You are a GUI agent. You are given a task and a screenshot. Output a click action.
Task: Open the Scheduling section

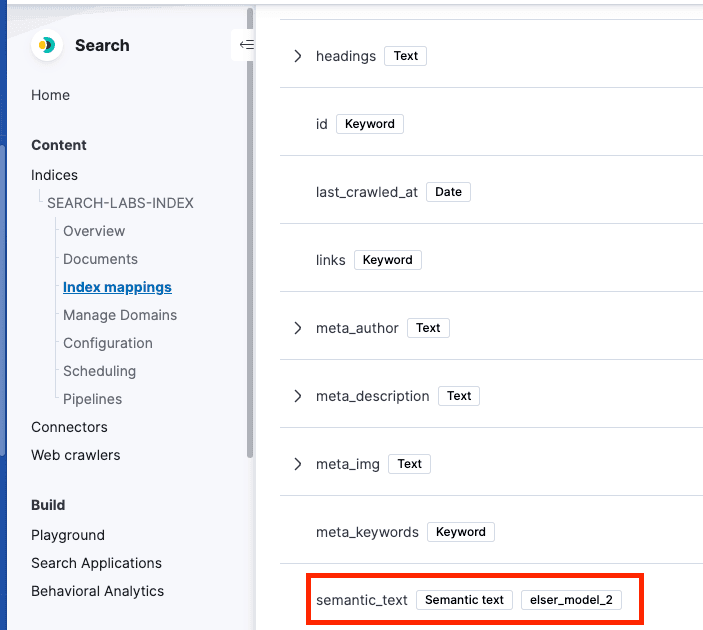point(99,371)
